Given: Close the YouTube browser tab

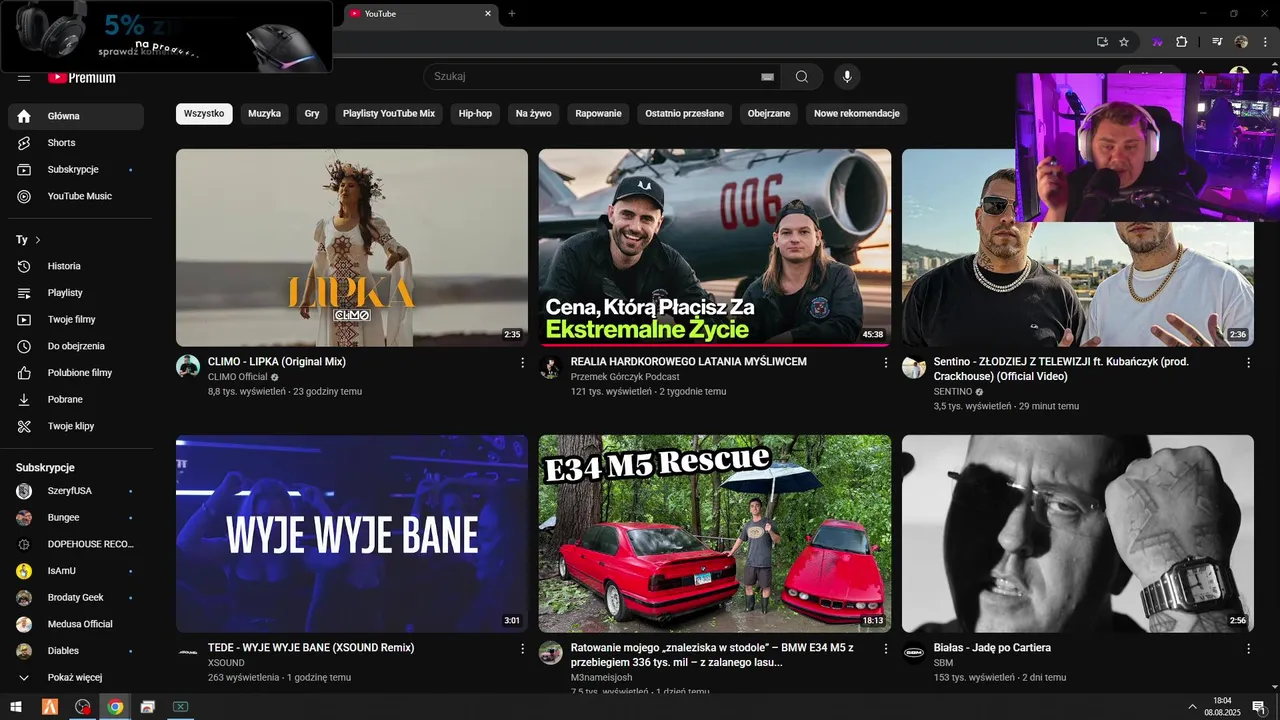Looking at the screenshot, I should pyautogui.click(x=488, y=13).
